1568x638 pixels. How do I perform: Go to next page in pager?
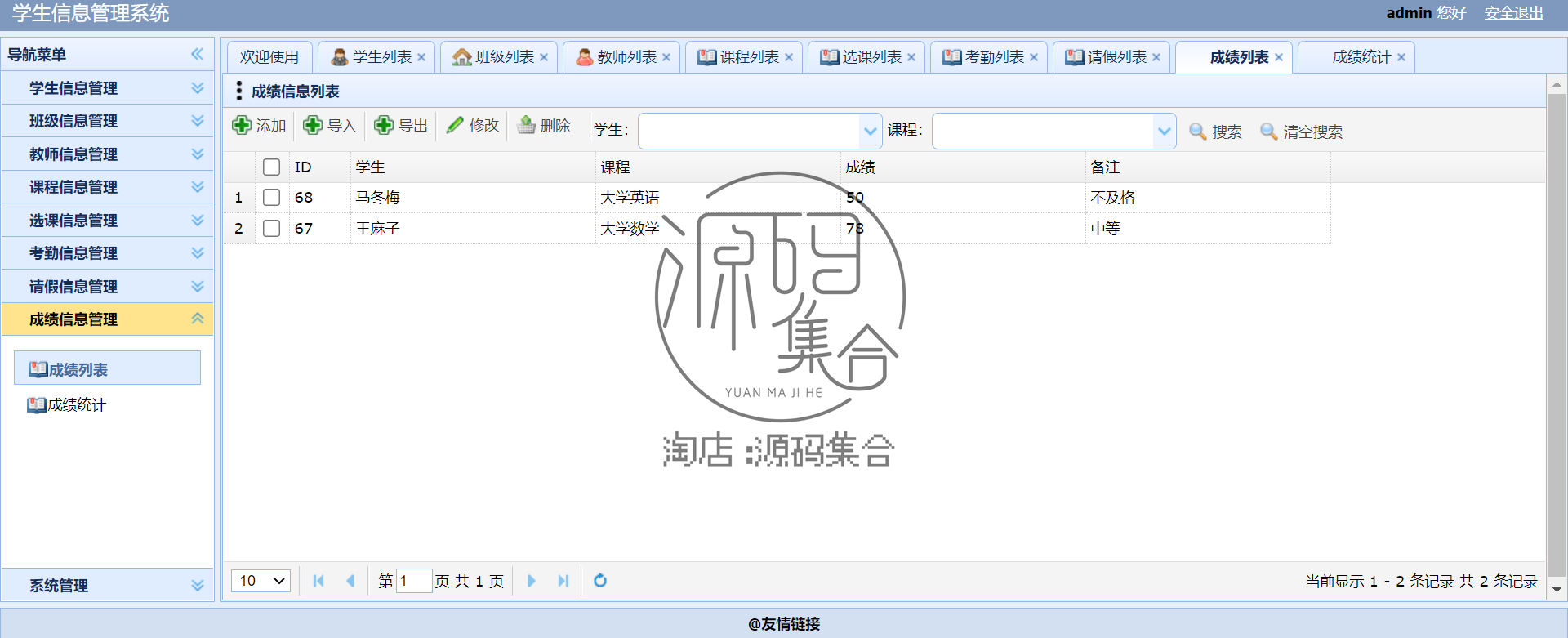click(531, 581)
